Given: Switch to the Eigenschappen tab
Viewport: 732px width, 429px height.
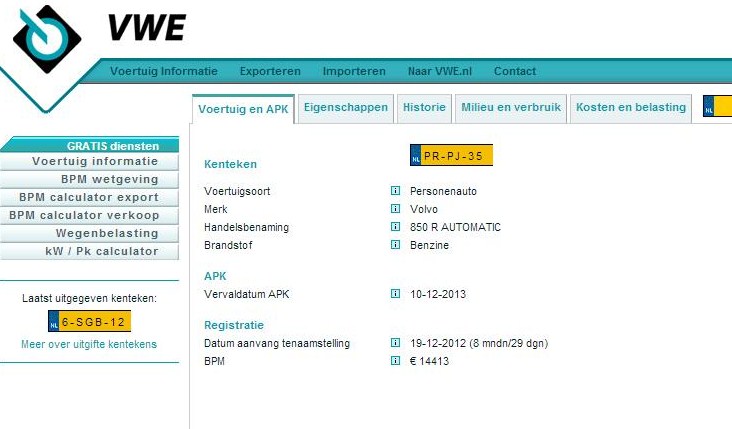Looking at the screenshot, I should point(345,107).
